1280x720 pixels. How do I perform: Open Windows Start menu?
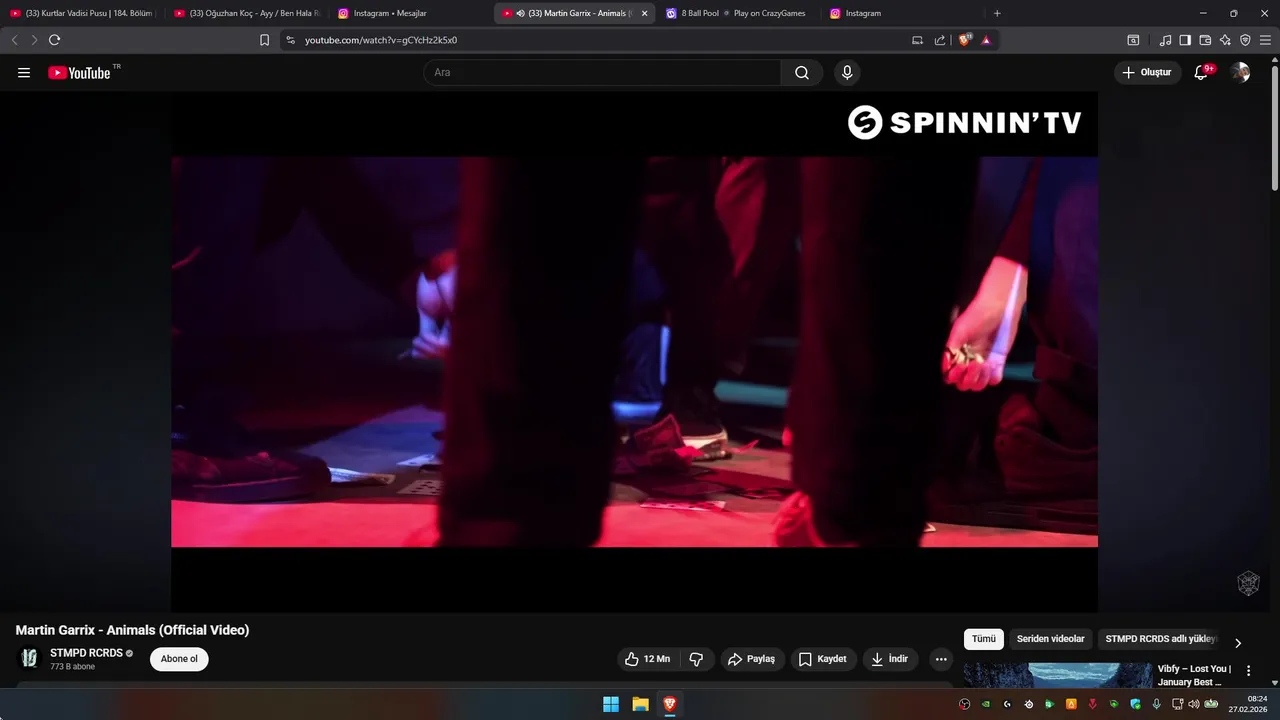[x=611, y=704]
